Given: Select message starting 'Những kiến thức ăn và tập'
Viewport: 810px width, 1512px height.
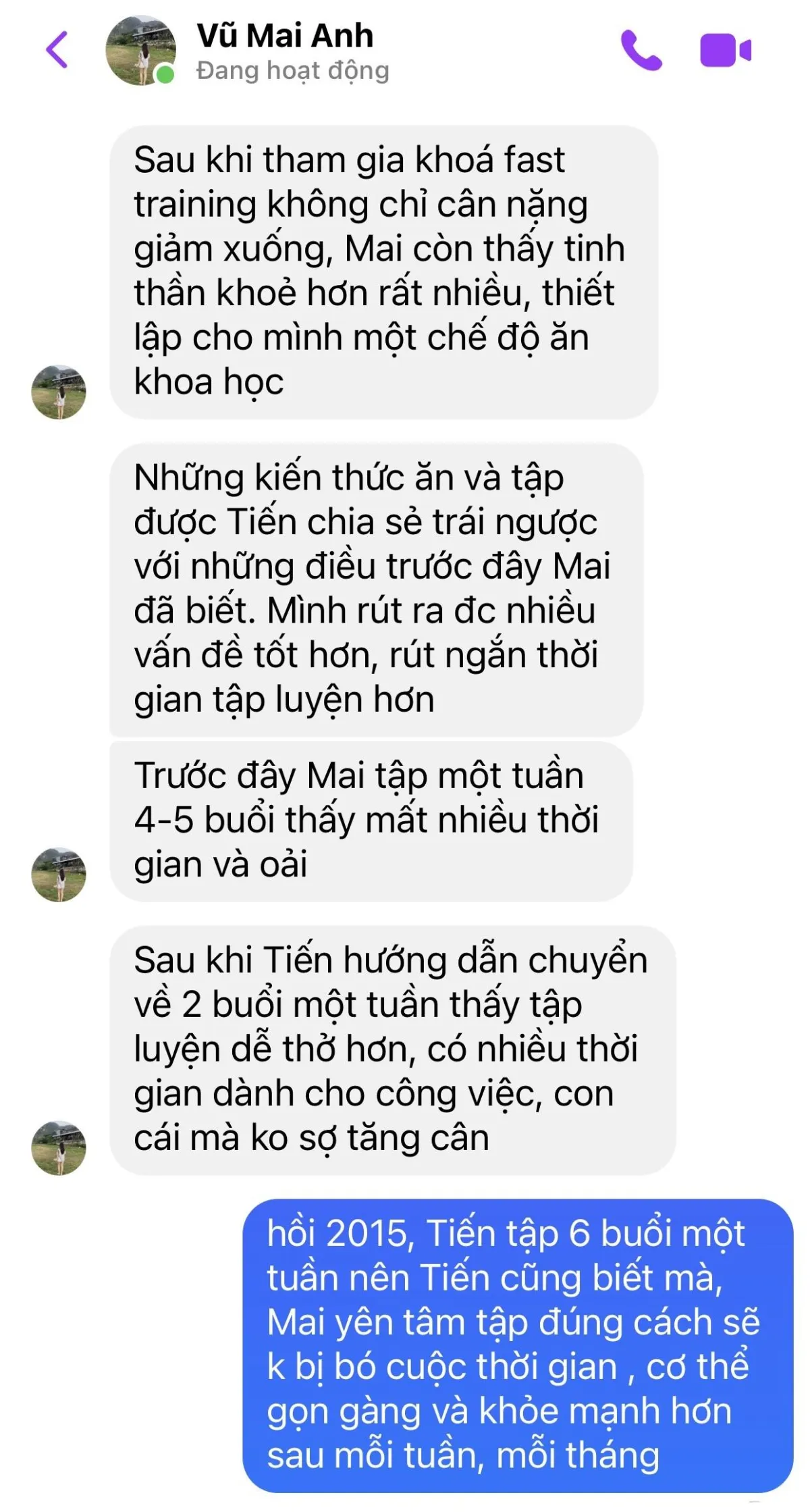Looking at the screenshot, I should click(x=377, y=589).
